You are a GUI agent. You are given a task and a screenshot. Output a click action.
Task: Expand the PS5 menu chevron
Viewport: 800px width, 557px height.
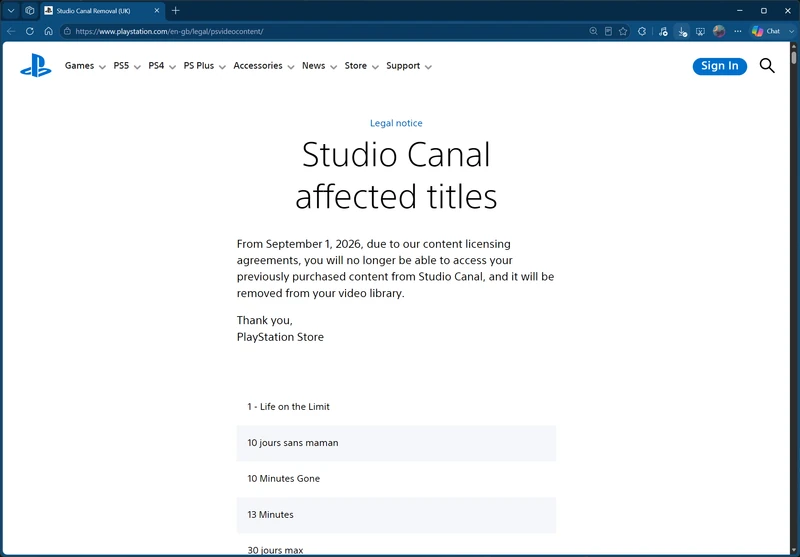(x=137, y=67)
